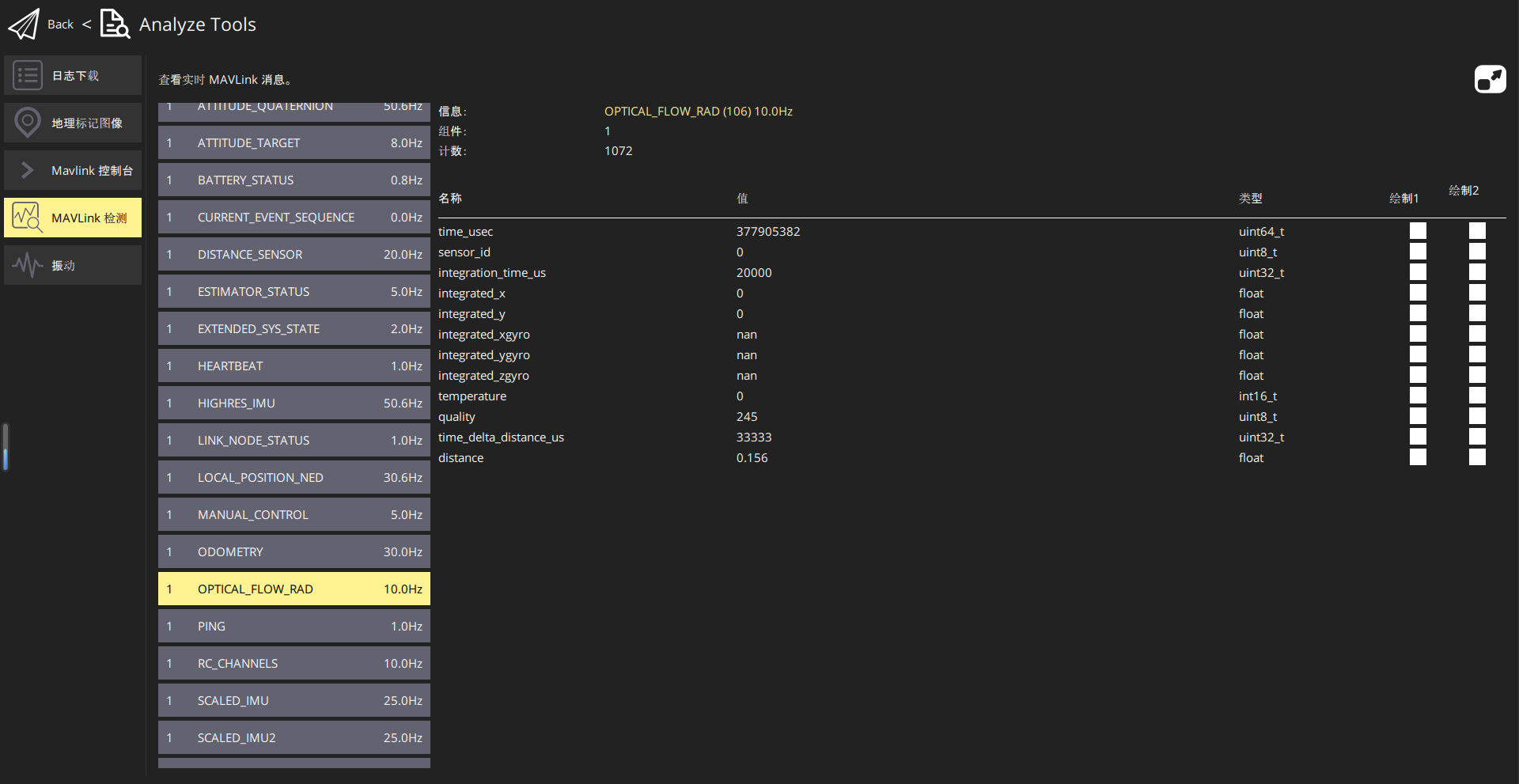
Task: Open the 振动 vibration analysis icon
Action: click(x=28, y=265)
